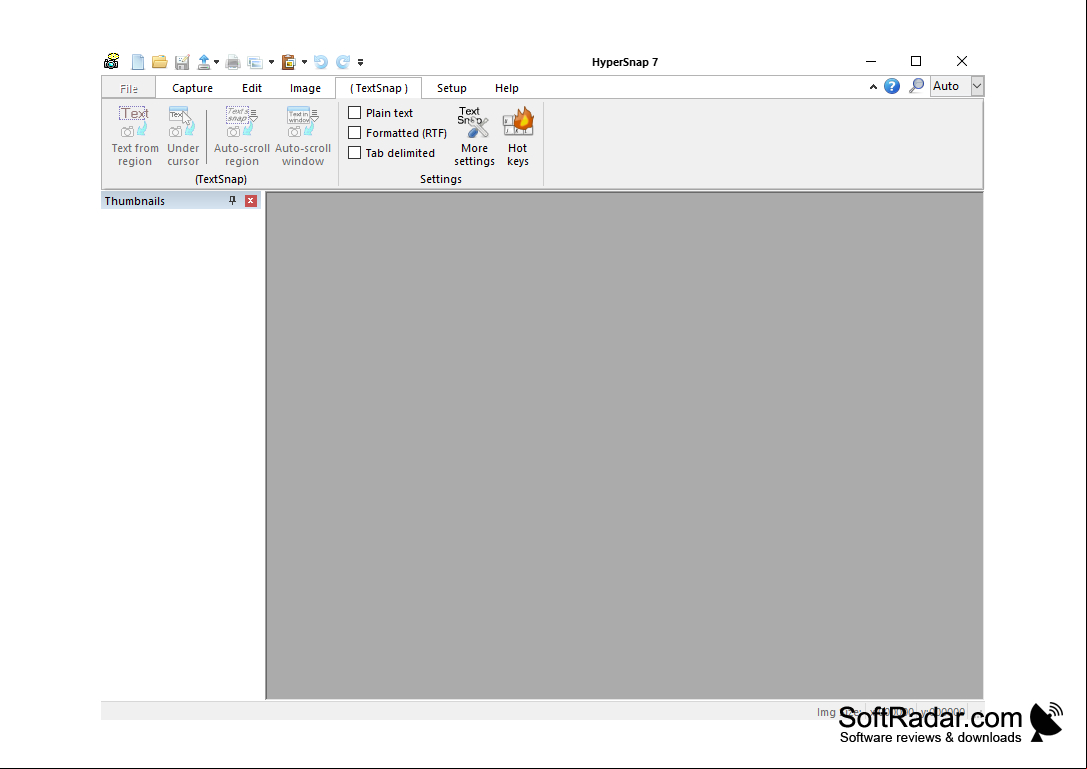Open the File menu

click(128, 88)
